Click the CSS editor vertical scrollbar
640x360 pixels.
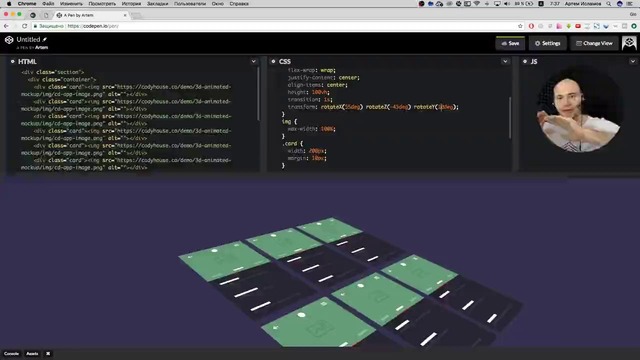(510, 118)
